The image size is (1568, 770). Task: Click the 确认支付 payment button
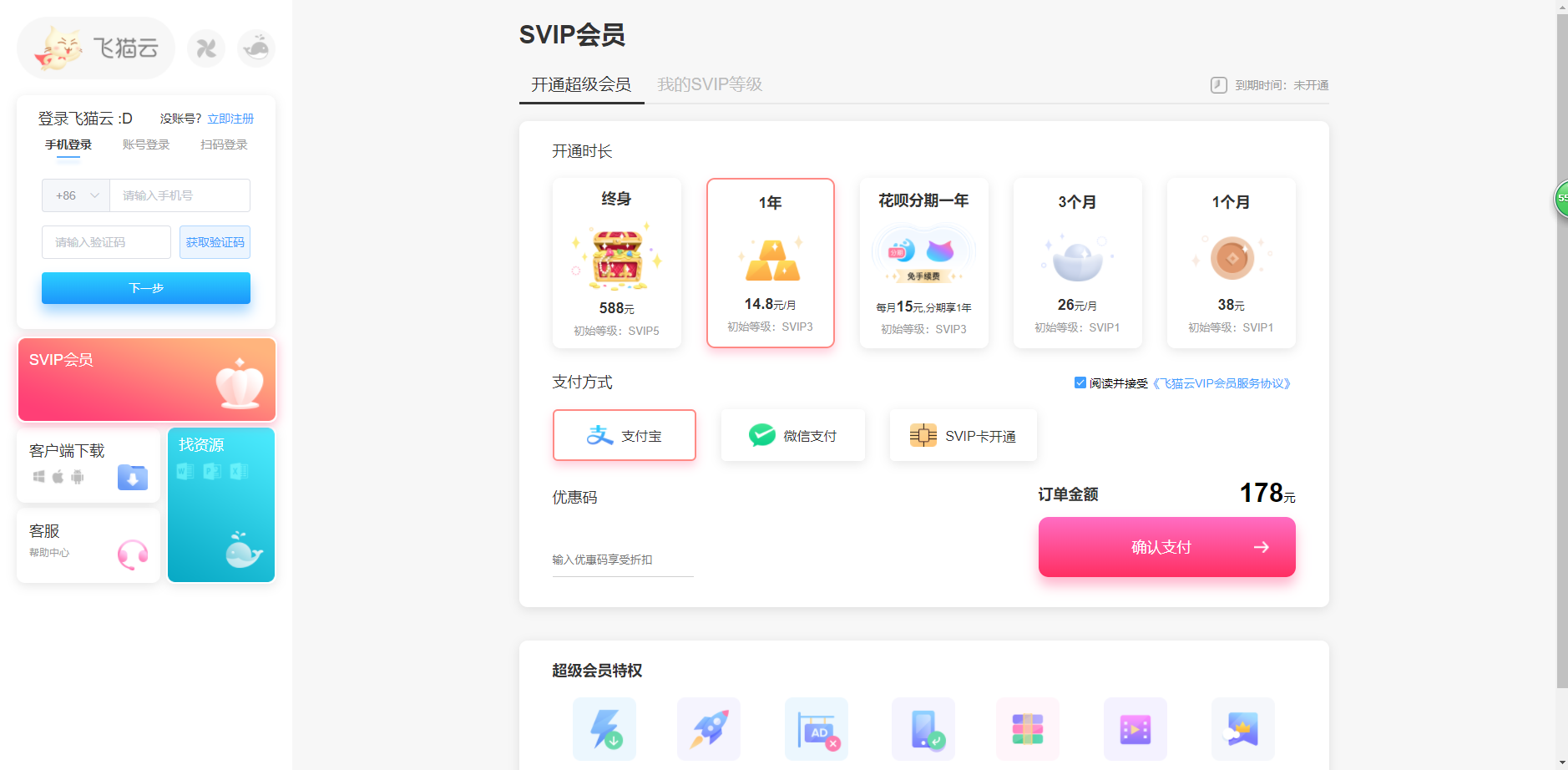click(x=1166, y=547)
